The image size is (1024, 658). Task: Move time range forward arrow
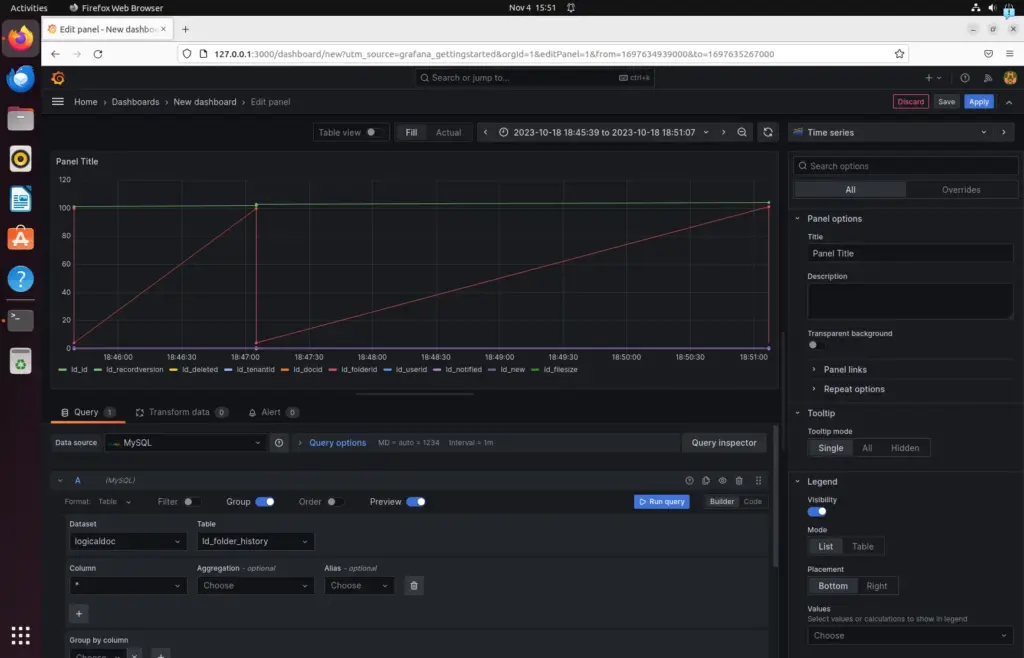point(723,133)
